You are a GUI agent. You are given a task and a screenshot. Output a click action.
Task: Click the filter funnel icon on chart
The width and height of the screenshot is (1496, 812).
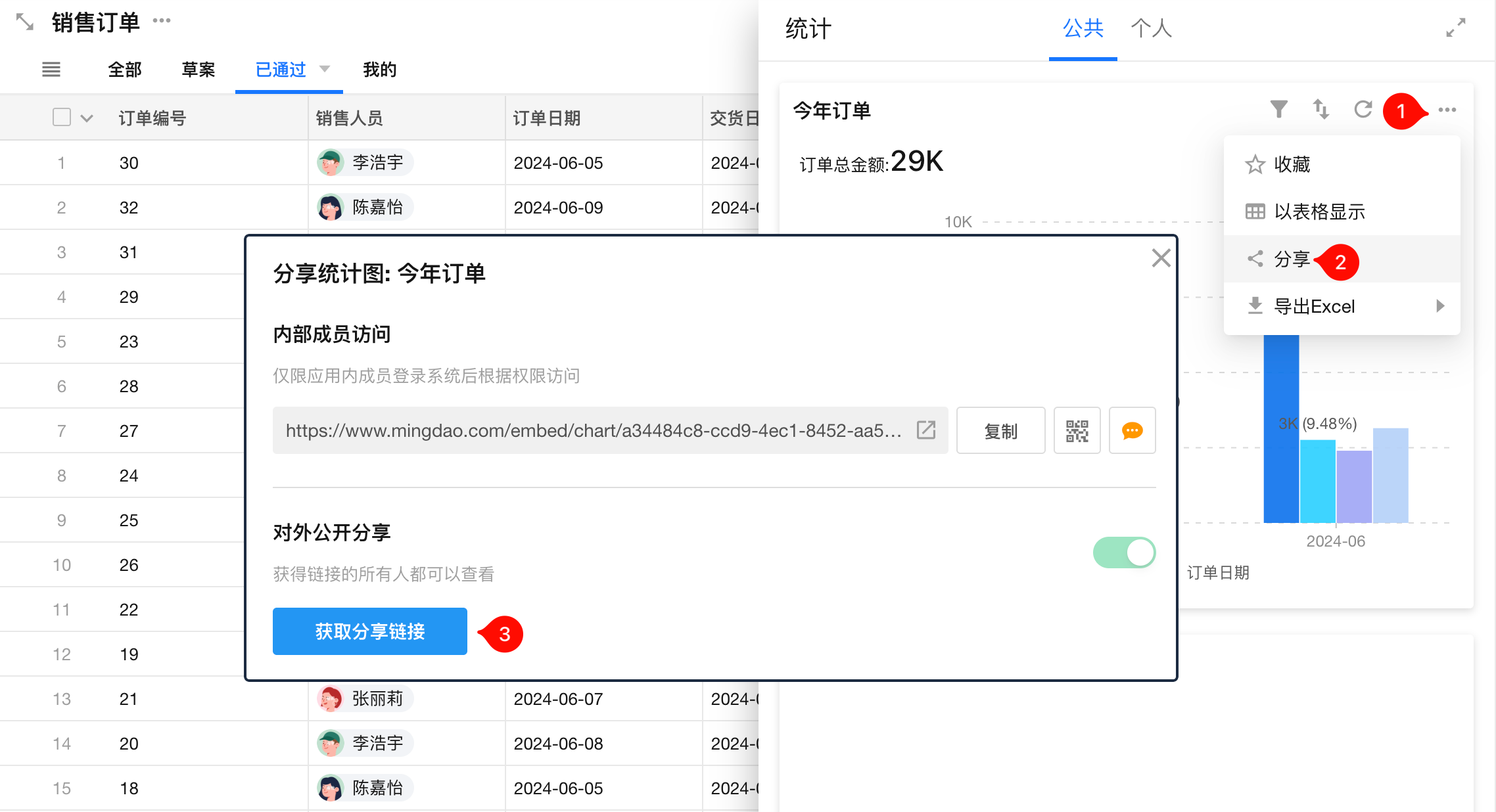coord(1278,109)
